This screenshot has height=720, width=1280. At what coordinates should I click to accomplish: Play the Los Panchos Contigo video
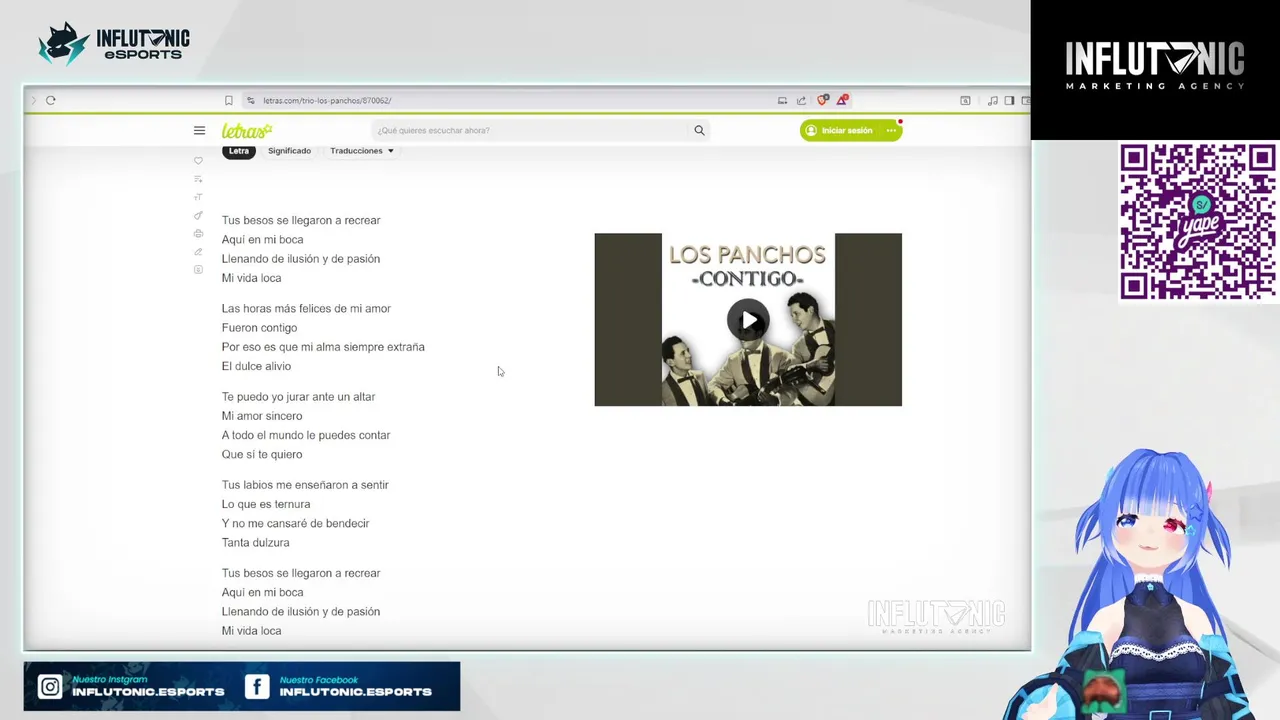point(748,320)
